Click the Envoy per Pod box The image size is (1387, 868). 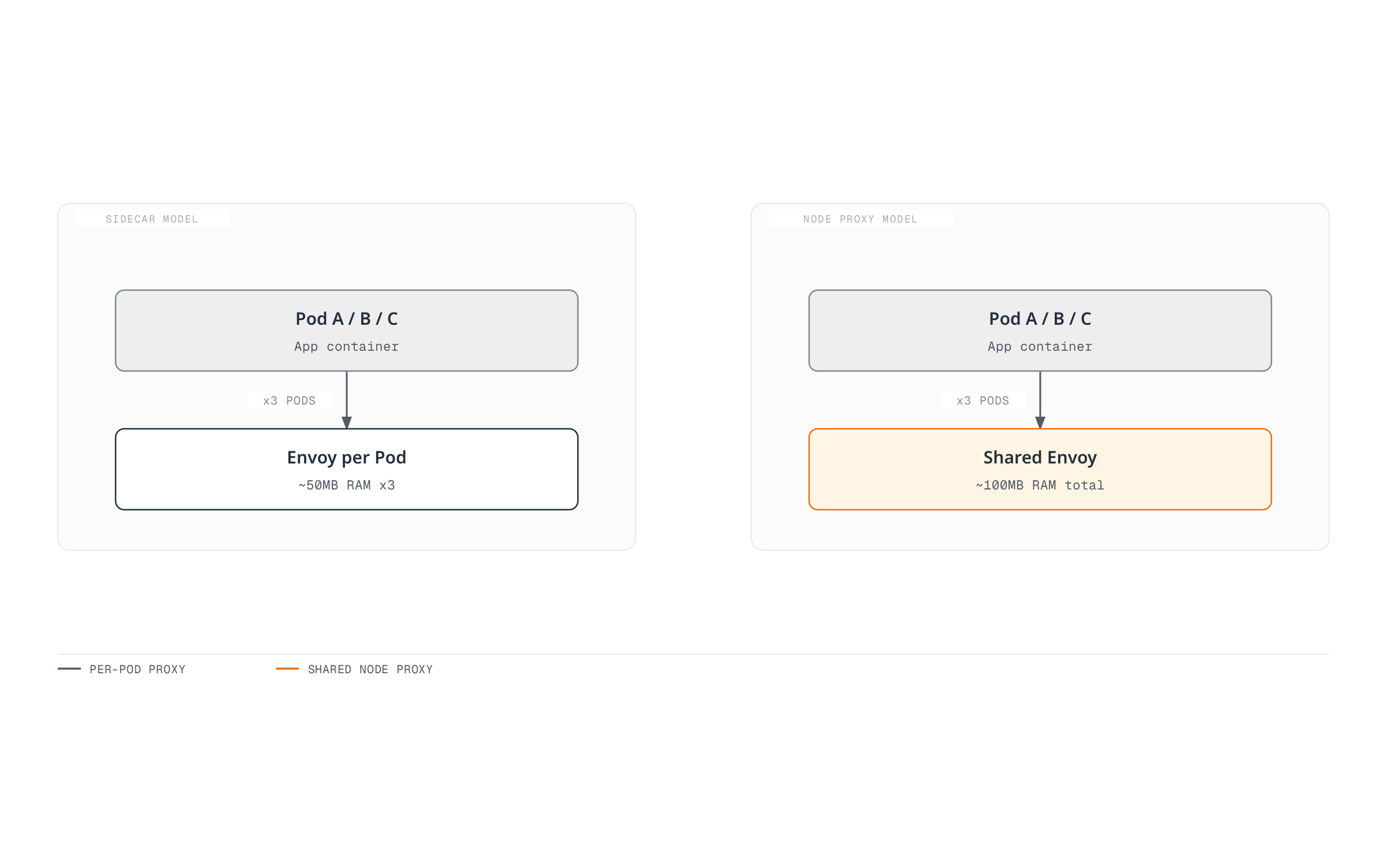pos(347,469)
